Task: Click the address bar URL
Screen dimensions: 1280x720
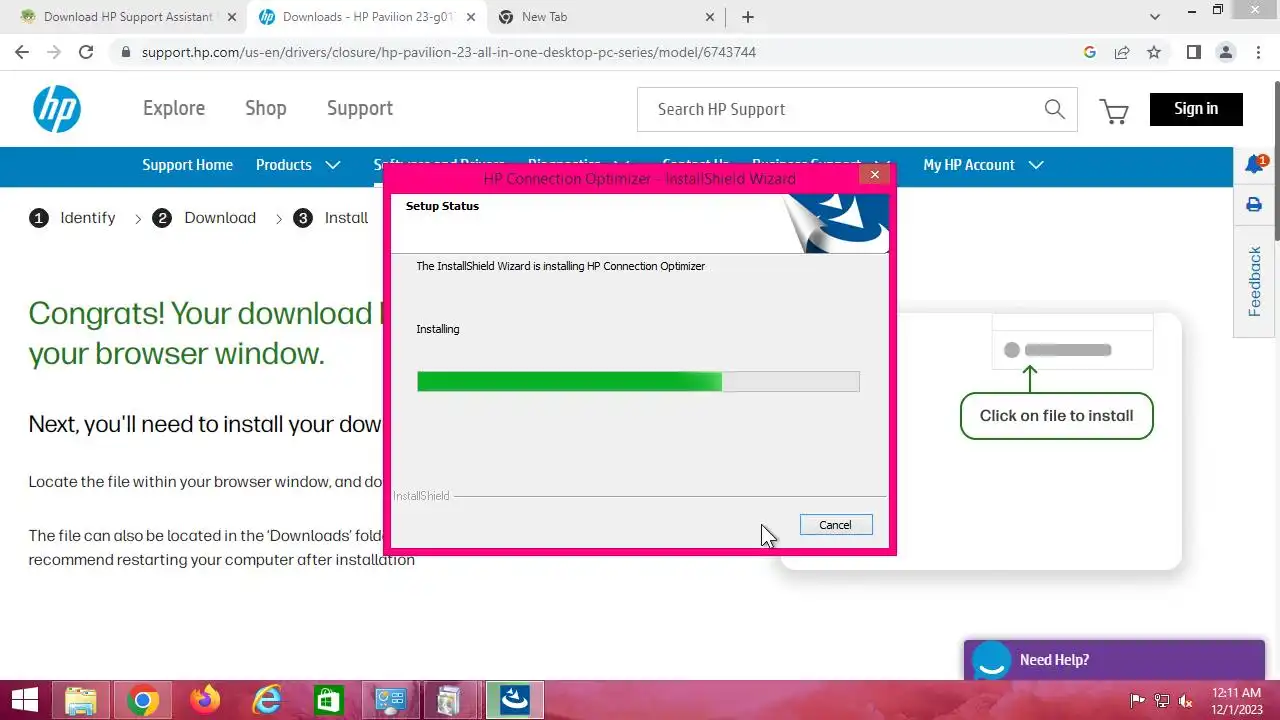Action: tap(449, 52)
